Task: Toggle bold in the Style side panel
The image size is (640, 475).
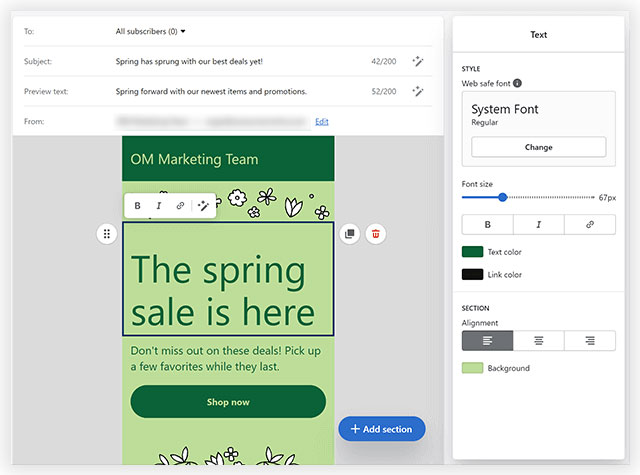Action: 487,225
